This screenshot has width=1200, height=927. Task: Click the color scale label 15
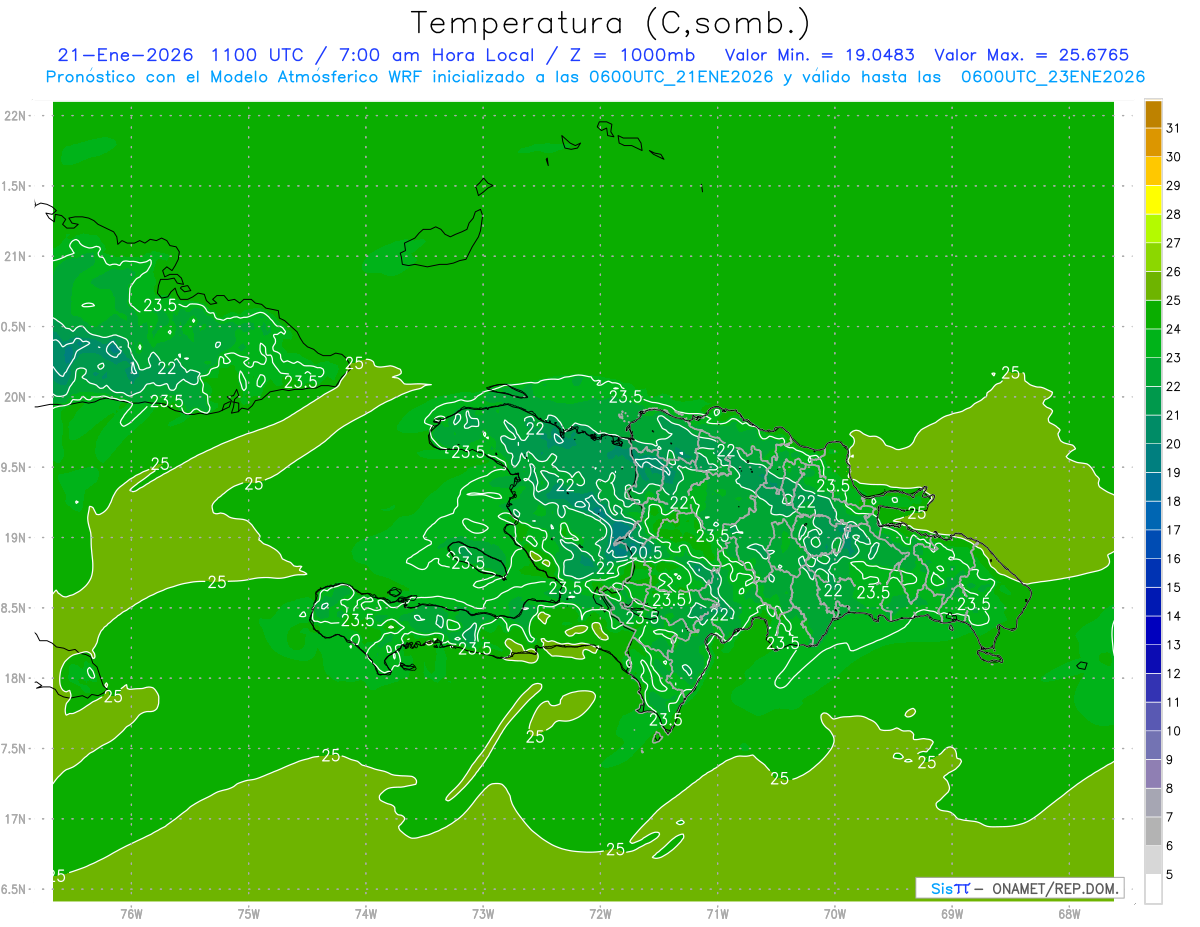click(1174, 587)
